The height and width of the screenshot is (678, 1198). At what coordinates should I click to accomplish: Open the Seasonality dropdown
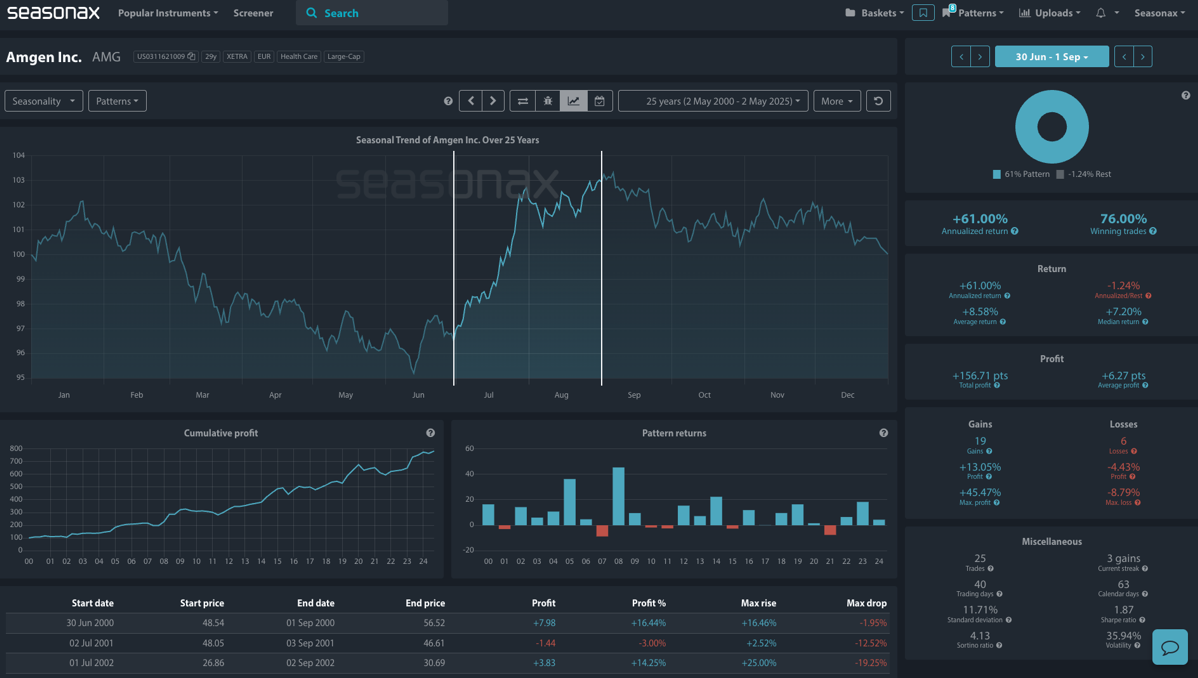pos(44,101)
